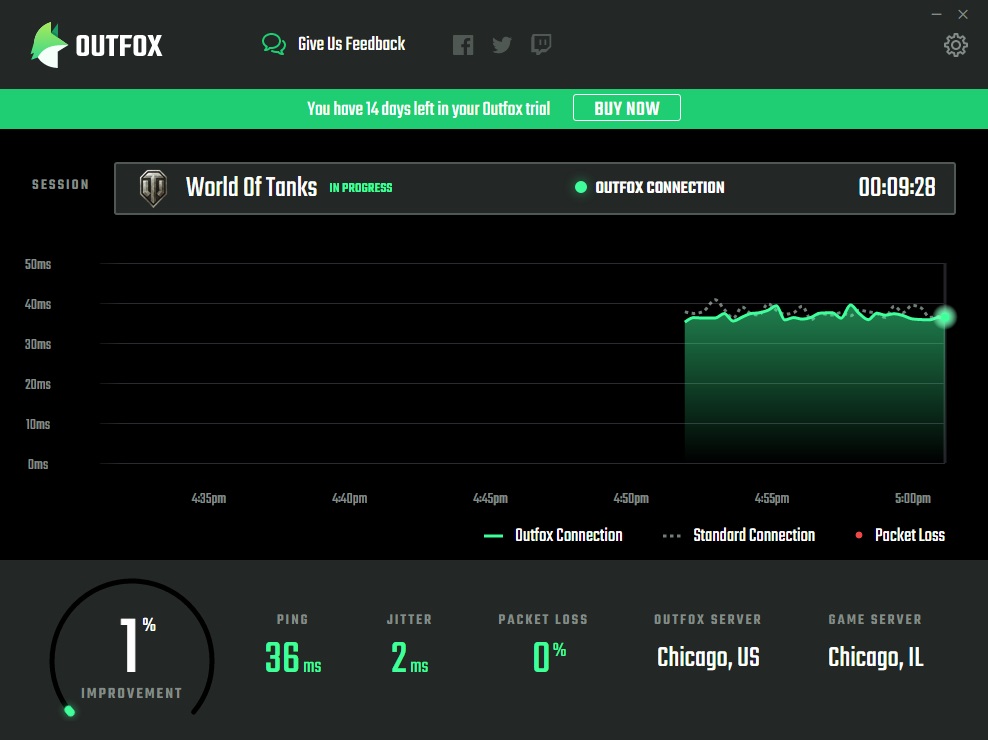Click the GAME SERVER heading
Screen dimensions: 988x740
point(875,619)
